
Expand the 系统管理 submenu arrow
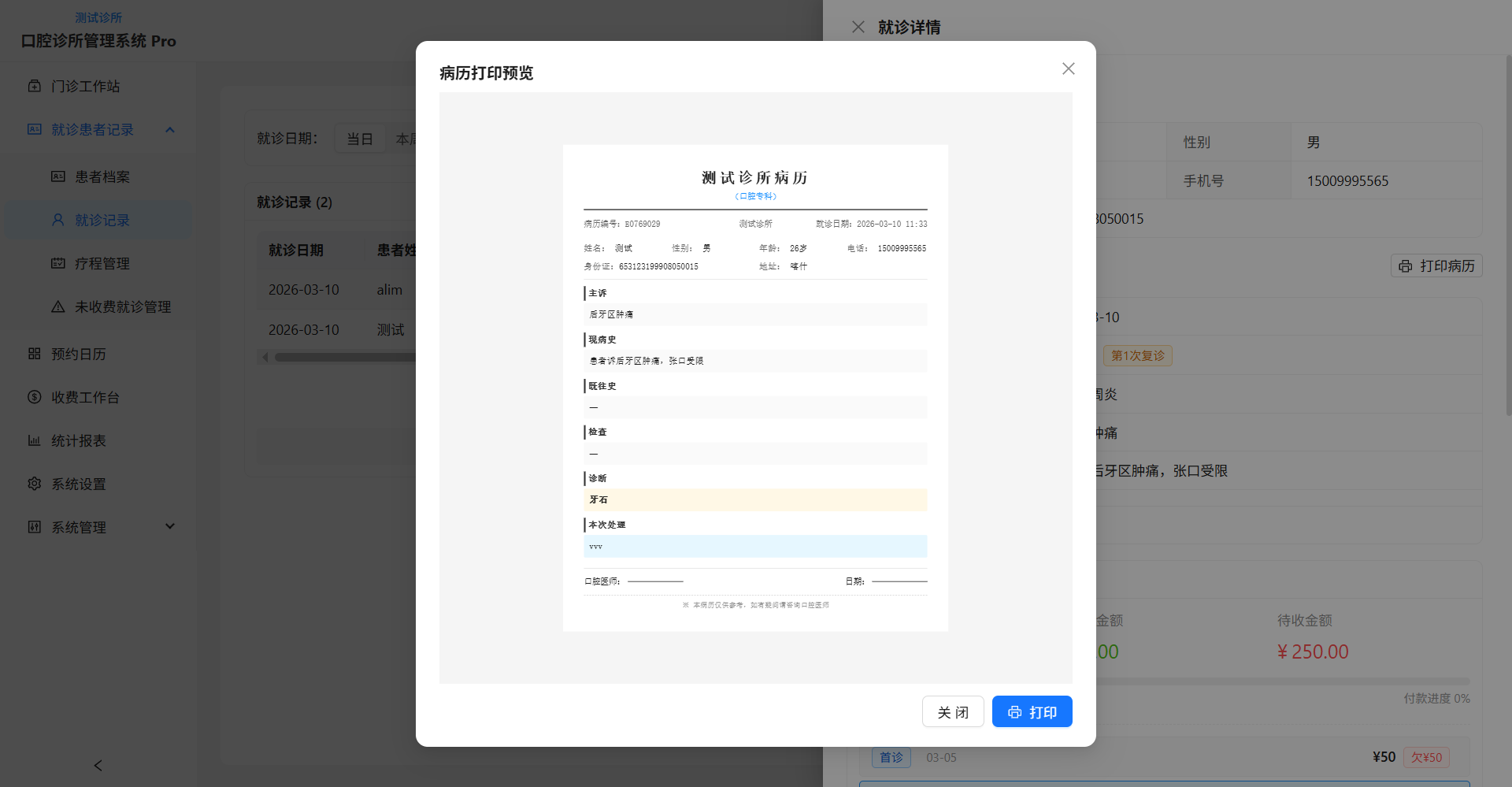tap(170, 526)
